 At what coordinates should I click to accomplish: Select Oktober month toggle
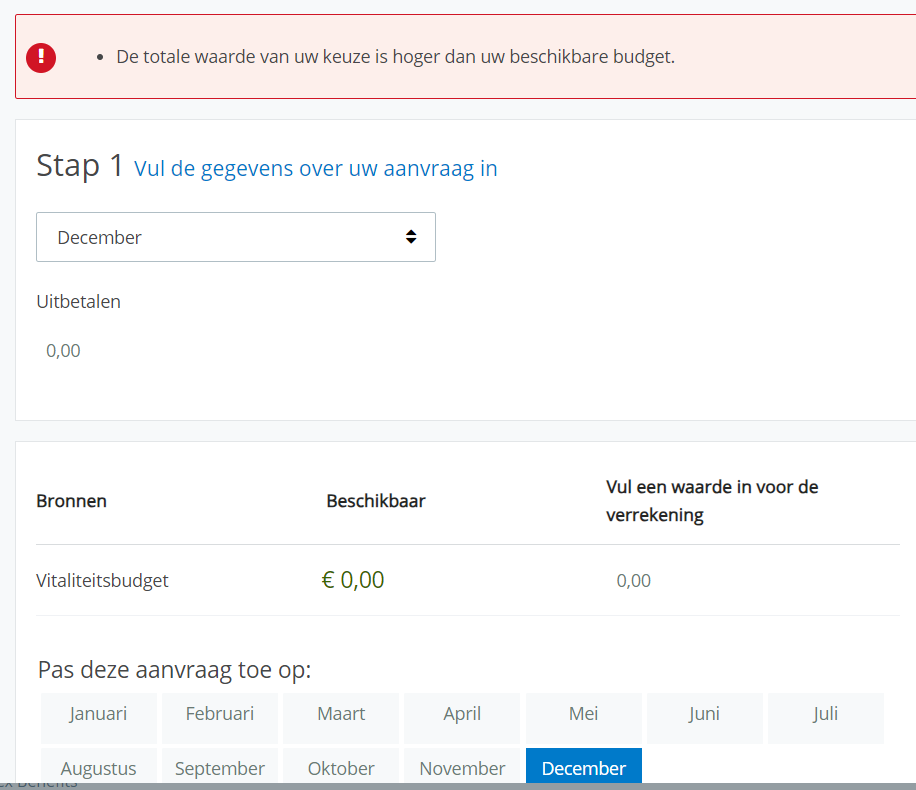pos(341,768)
